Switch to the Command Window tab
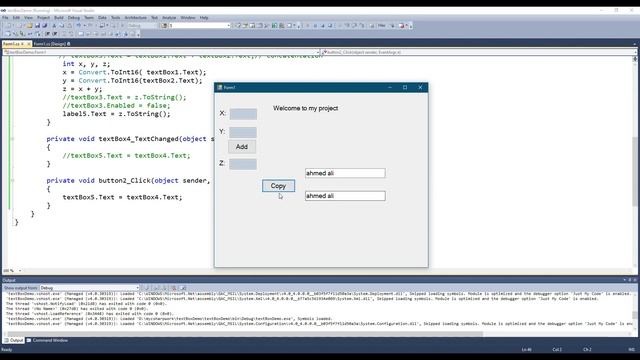The image size is (640, 360). click(47, 340)
